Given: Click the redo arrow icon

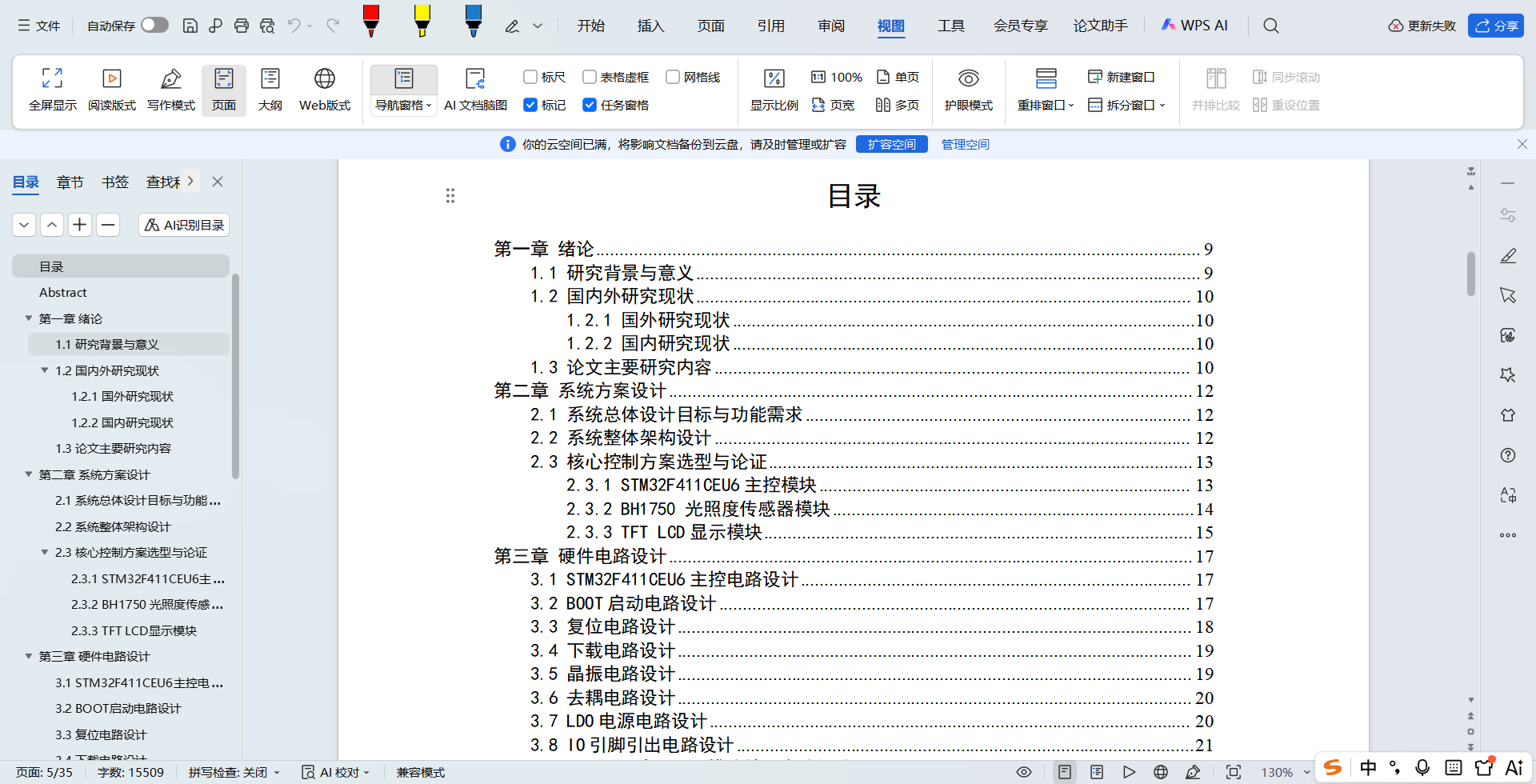Looking at the screenshot, I should [x=333, y=26].
